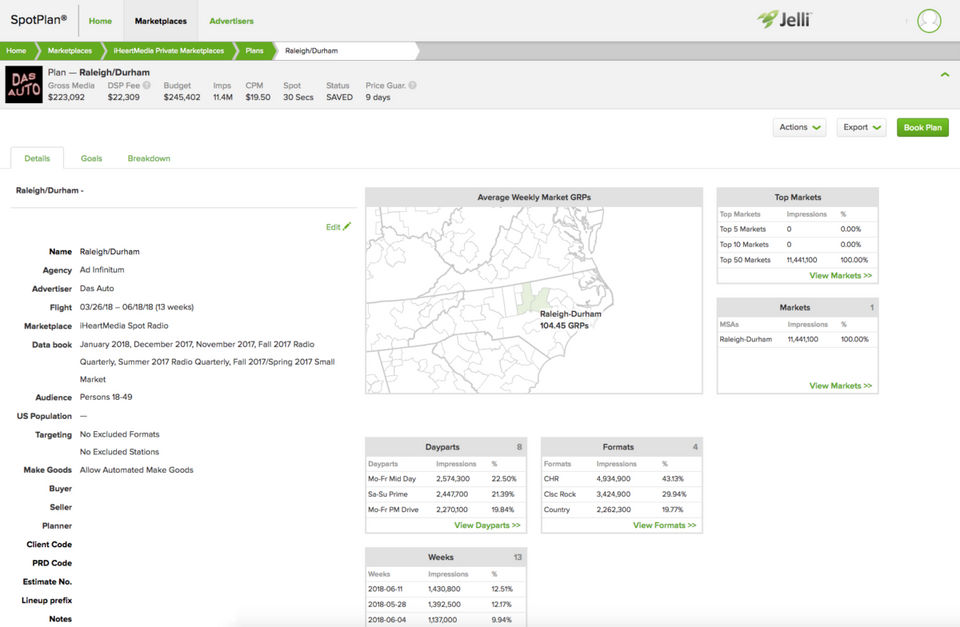
Task: Click the Gross Media value $223,092
Action: (66, 97)
